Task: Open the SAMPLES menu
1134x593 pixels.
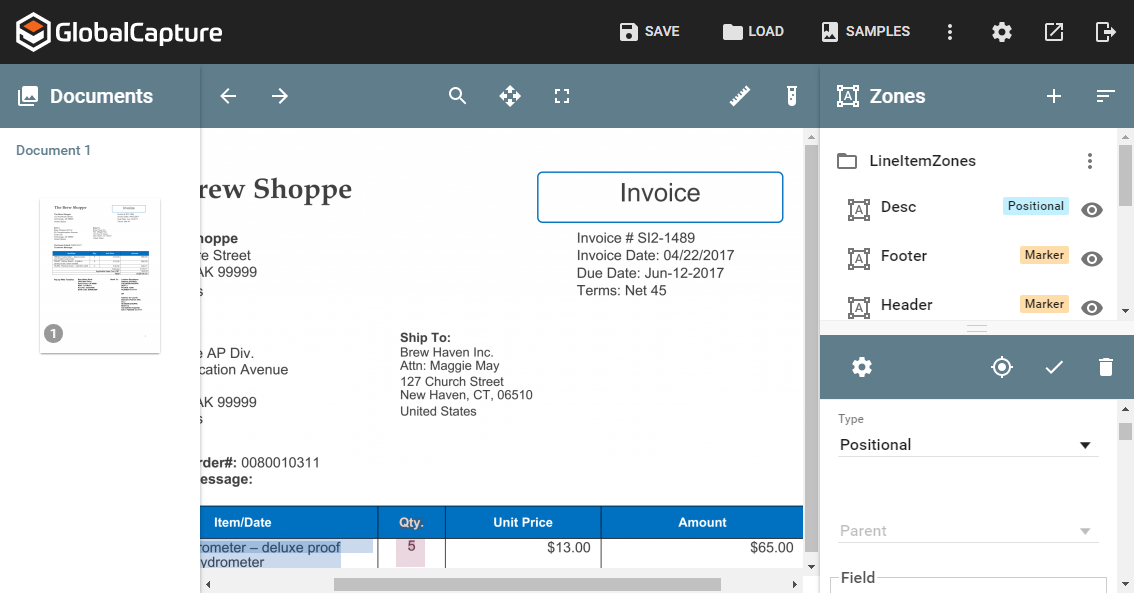Action: click(864, 31)
